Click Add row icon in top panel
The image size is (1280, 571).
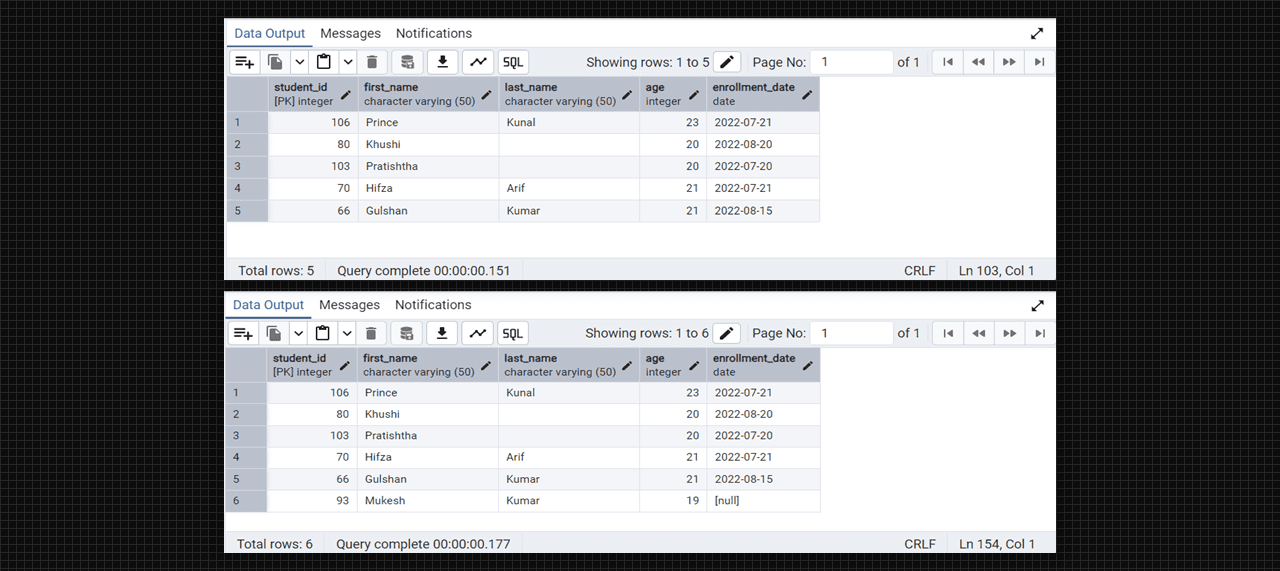pos(244,62)
